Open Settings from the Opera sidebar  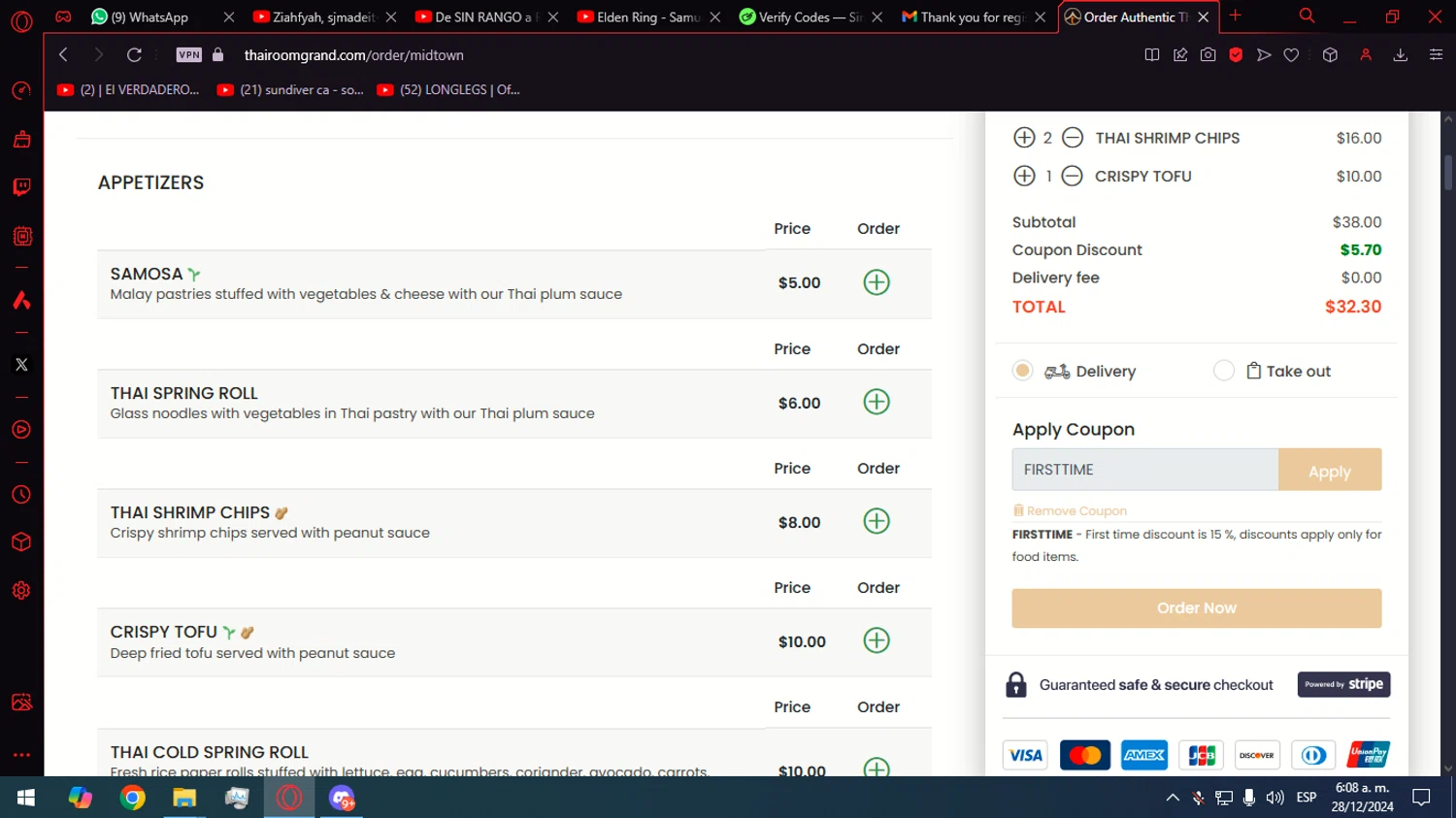click(x=21, y=590)
